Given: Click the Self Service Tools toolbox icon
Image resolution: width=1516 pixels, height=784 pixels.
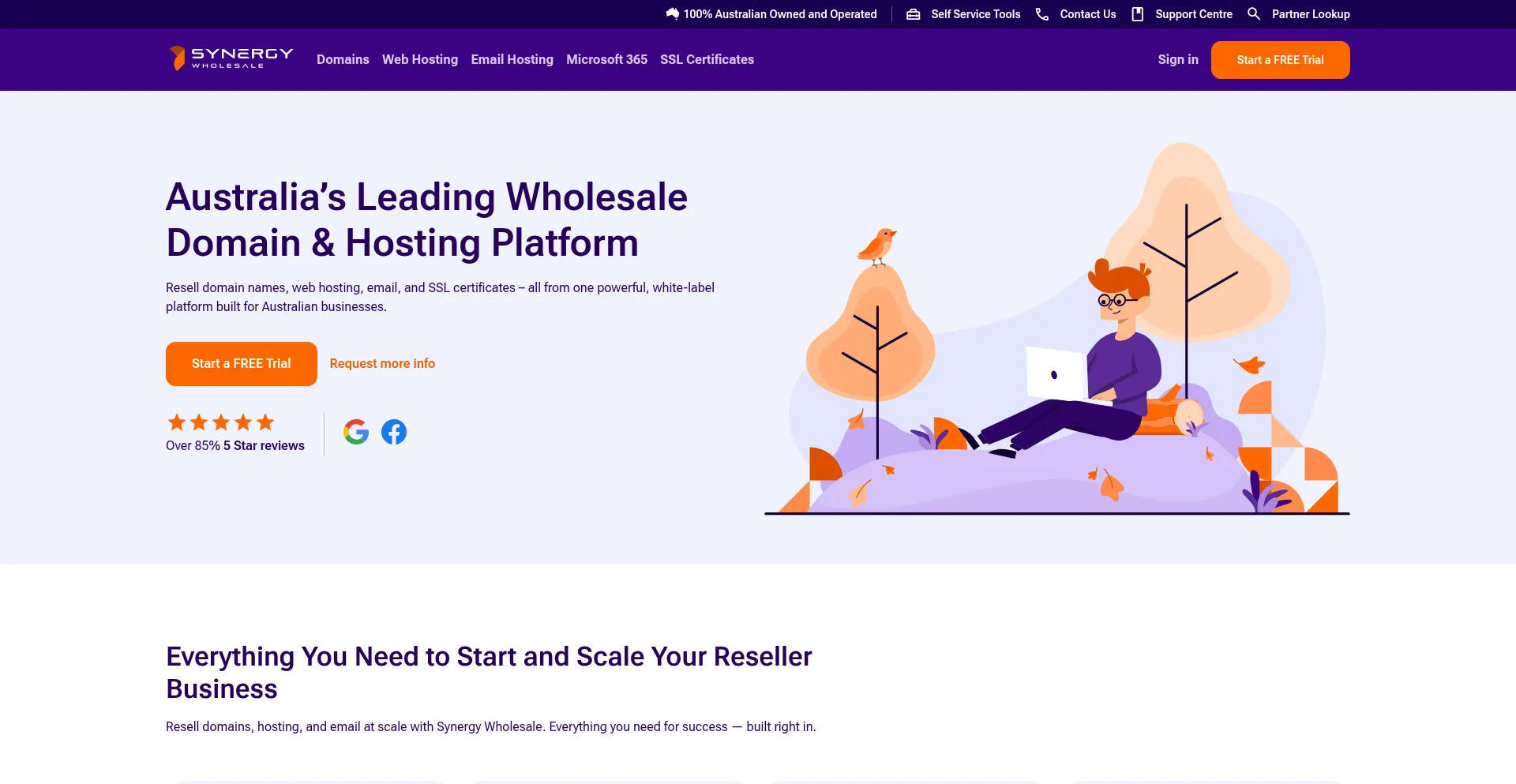Looking at the screenshot, I should (x=913, y=14).
